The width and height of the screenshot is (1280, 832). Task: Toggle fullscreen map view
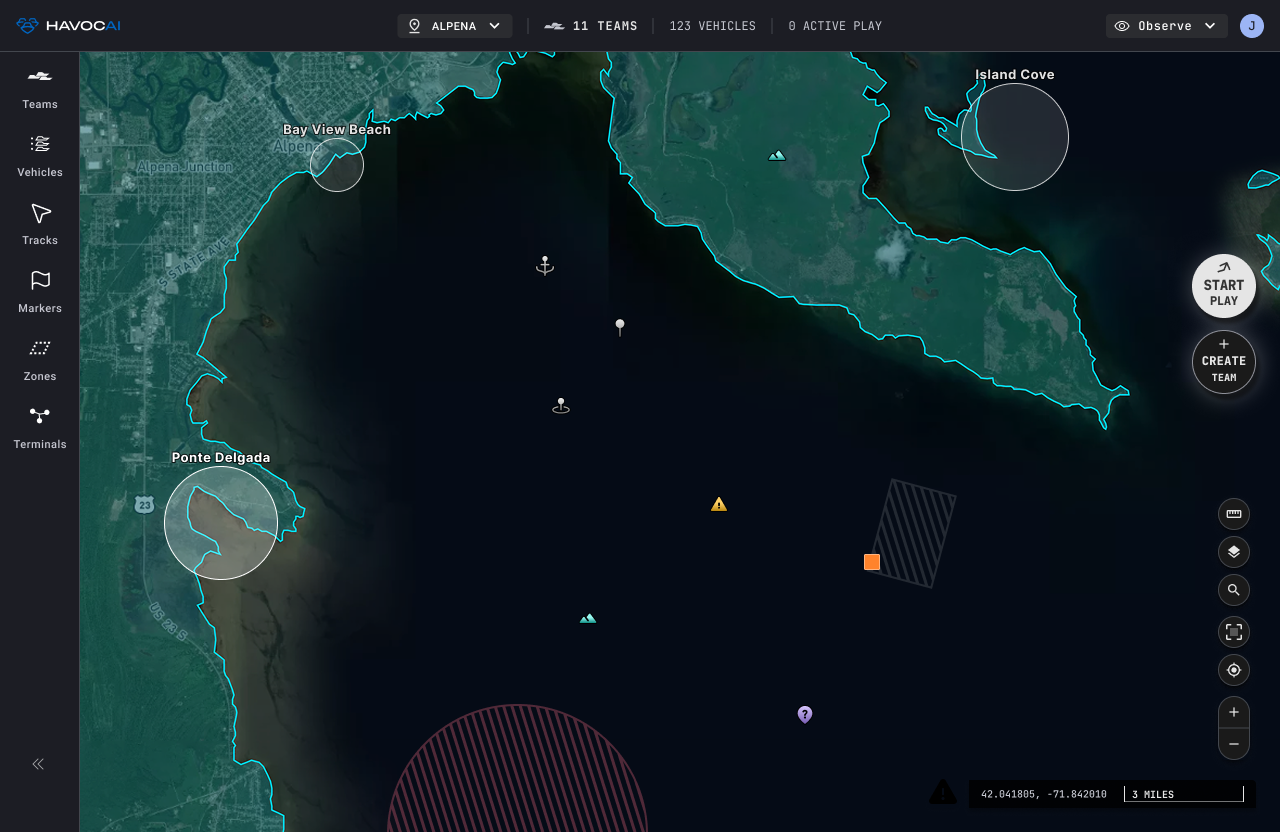pyautogui.click(x=1234, y=632)
